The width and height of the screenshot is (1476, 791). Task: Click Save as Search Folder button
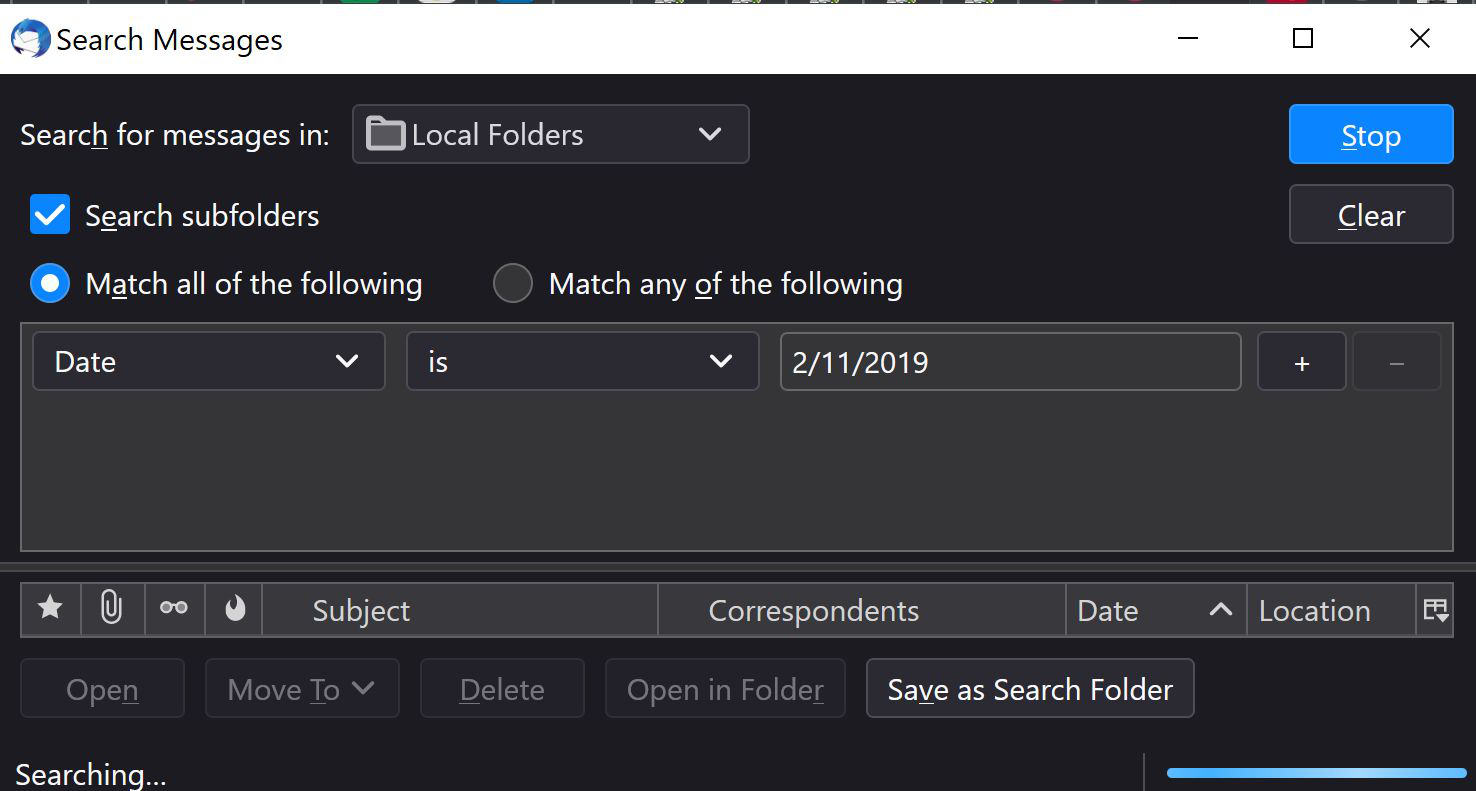[x=1030, y=689]
